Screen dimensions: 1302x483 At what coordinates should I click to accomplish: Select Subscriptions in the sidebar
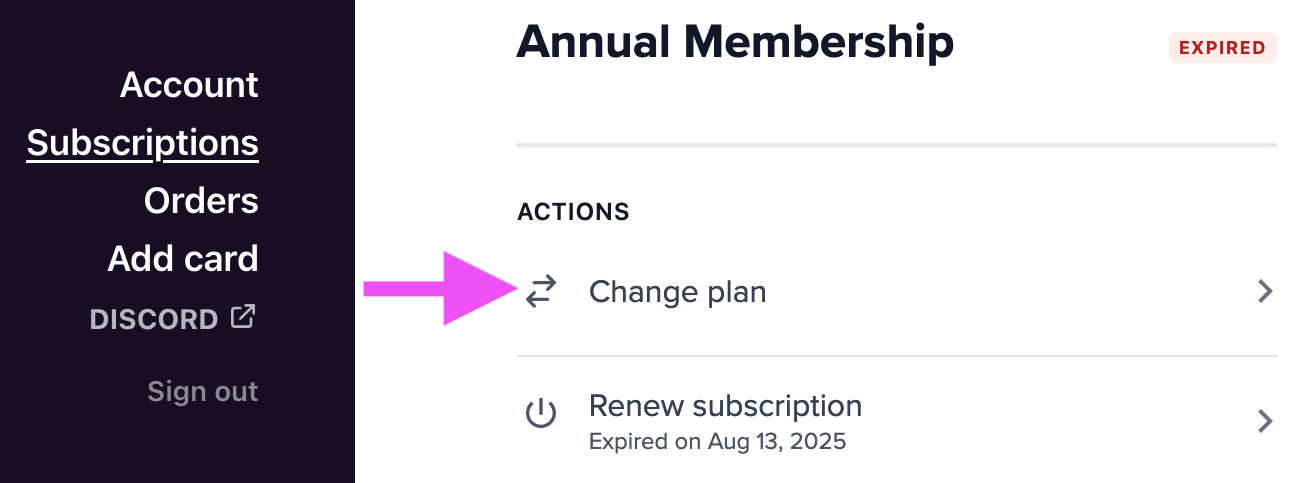pyautogui.click(x=143, y=143)
